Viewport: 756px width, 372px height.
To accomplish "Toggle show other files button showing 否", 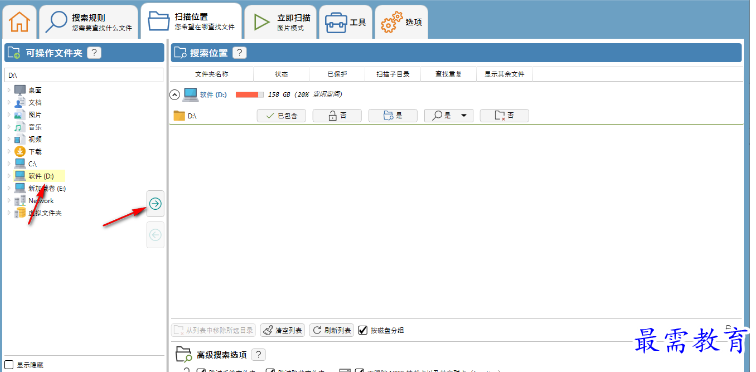I will click(504, 116).
